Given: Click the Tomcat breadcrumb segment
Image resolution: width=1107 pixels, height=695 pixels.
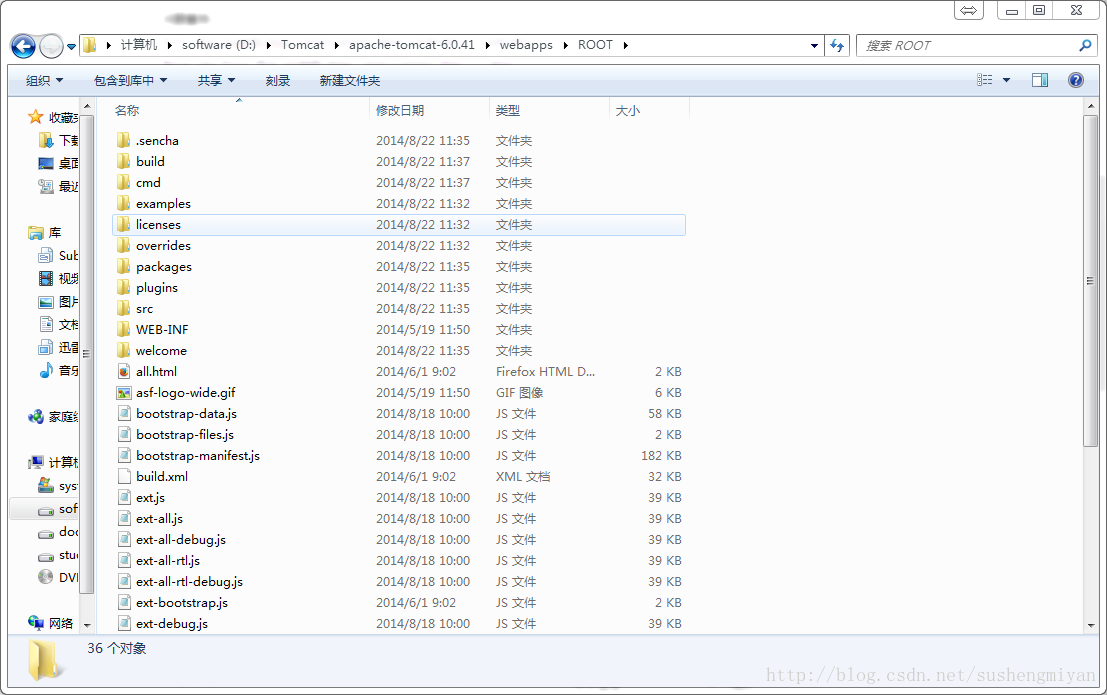Looking at the screenshot, I should tap(302, 44).
